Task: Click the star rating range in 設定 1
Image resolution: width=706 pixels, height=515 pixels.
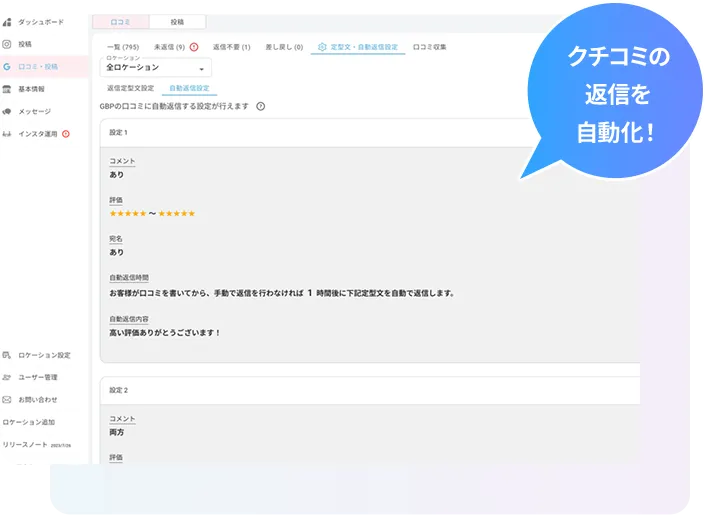Action: click(x=152, y=213)
